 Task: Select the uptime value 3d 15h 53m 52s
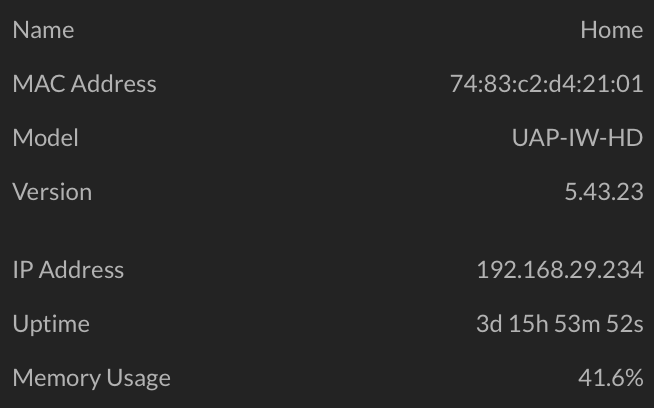pos(560,324)
